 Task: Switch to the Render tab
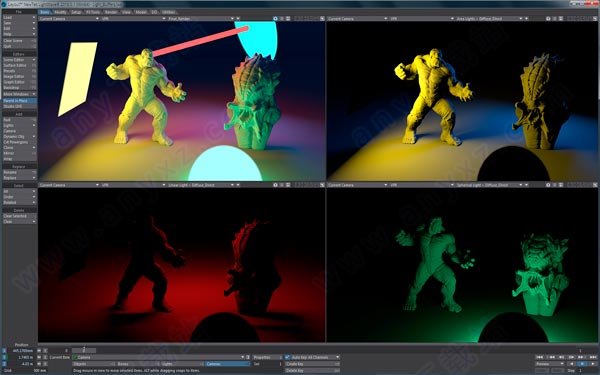click(x=111, y=12)
